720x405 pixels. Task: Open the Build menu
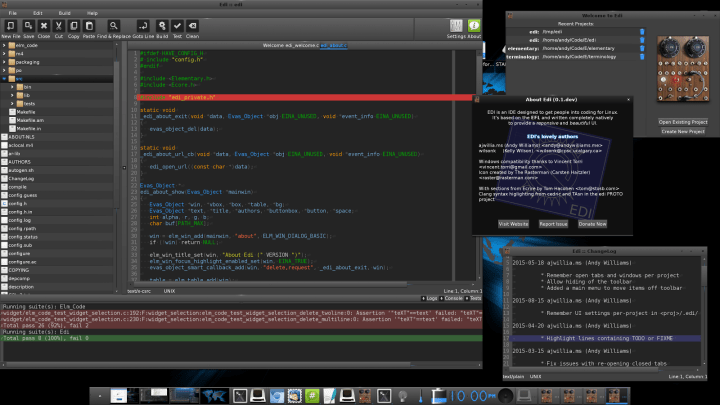[x=64, y=13]
